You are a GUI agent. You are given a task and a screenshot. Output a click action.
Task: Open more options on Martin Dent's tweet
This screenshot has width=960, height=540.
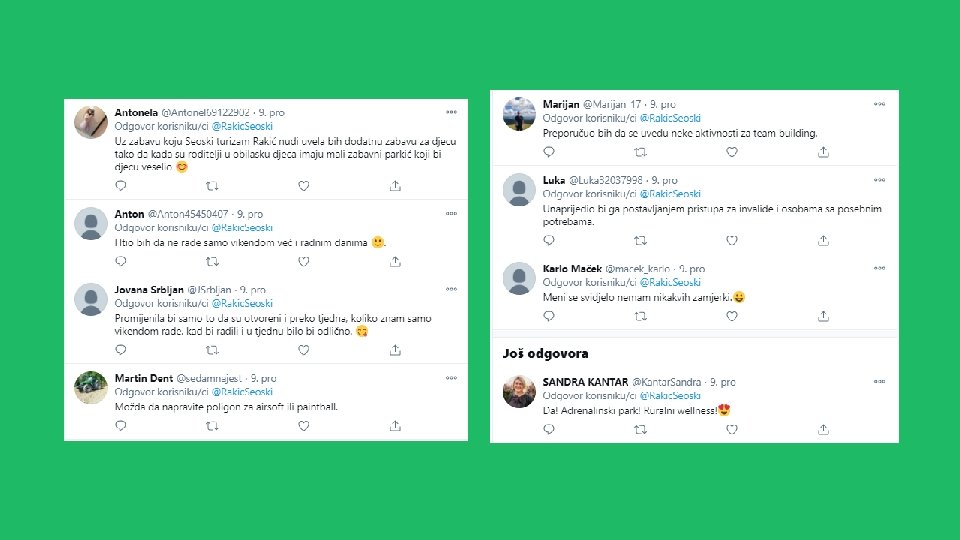[451, 378]
